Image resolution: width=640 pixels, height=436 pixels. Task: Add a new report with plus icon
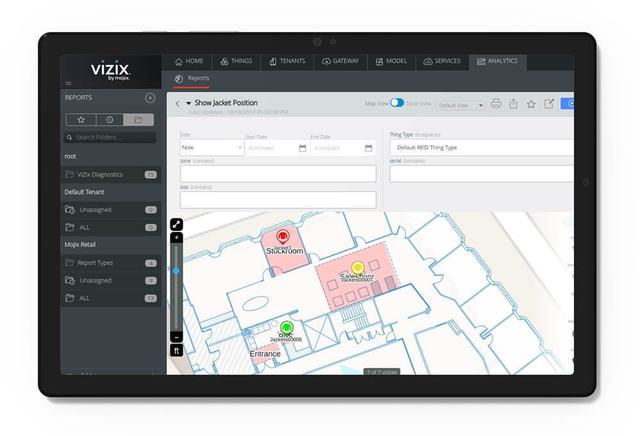point(150,98)
